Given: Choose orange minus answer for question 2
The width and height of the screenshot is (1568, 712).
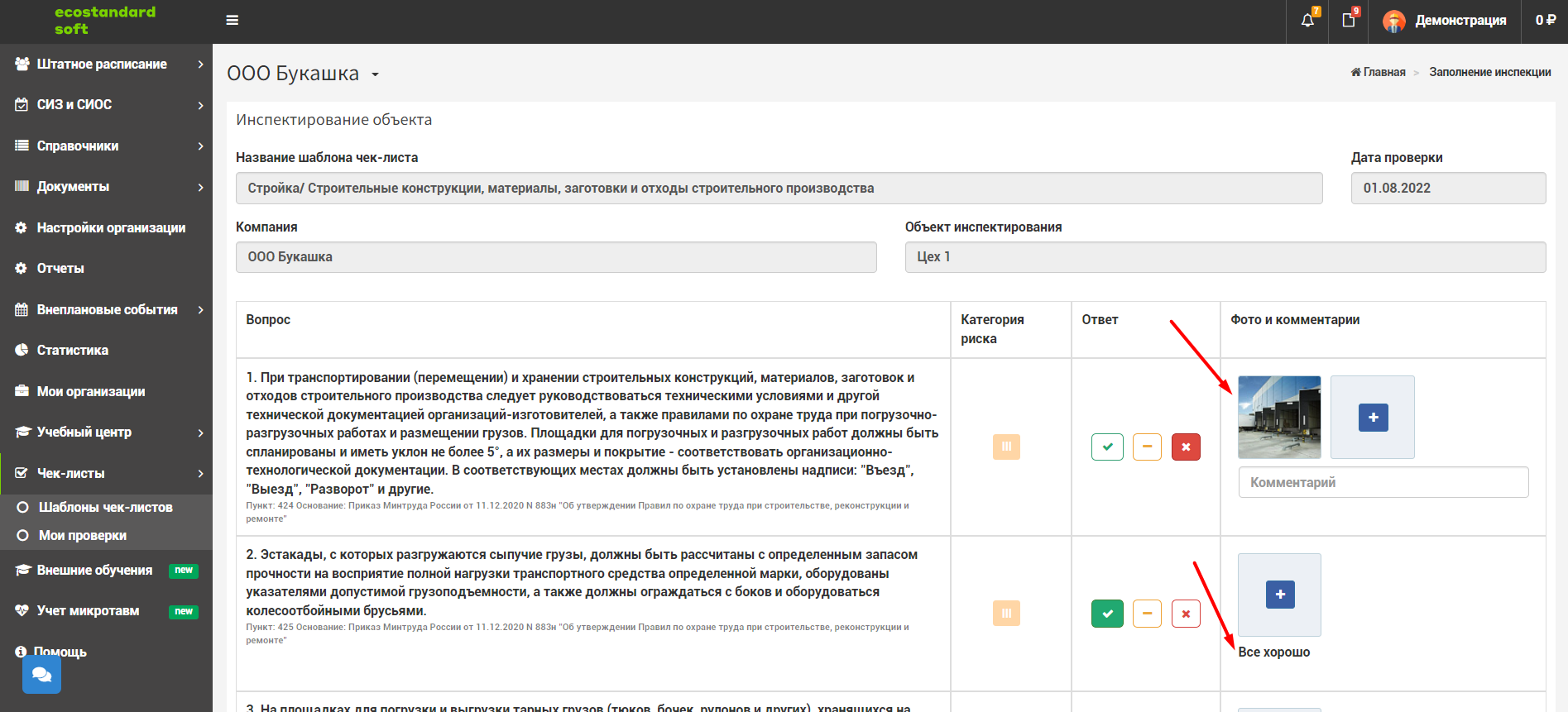Looking at the screenshot, I should (x=1147, y=614).
